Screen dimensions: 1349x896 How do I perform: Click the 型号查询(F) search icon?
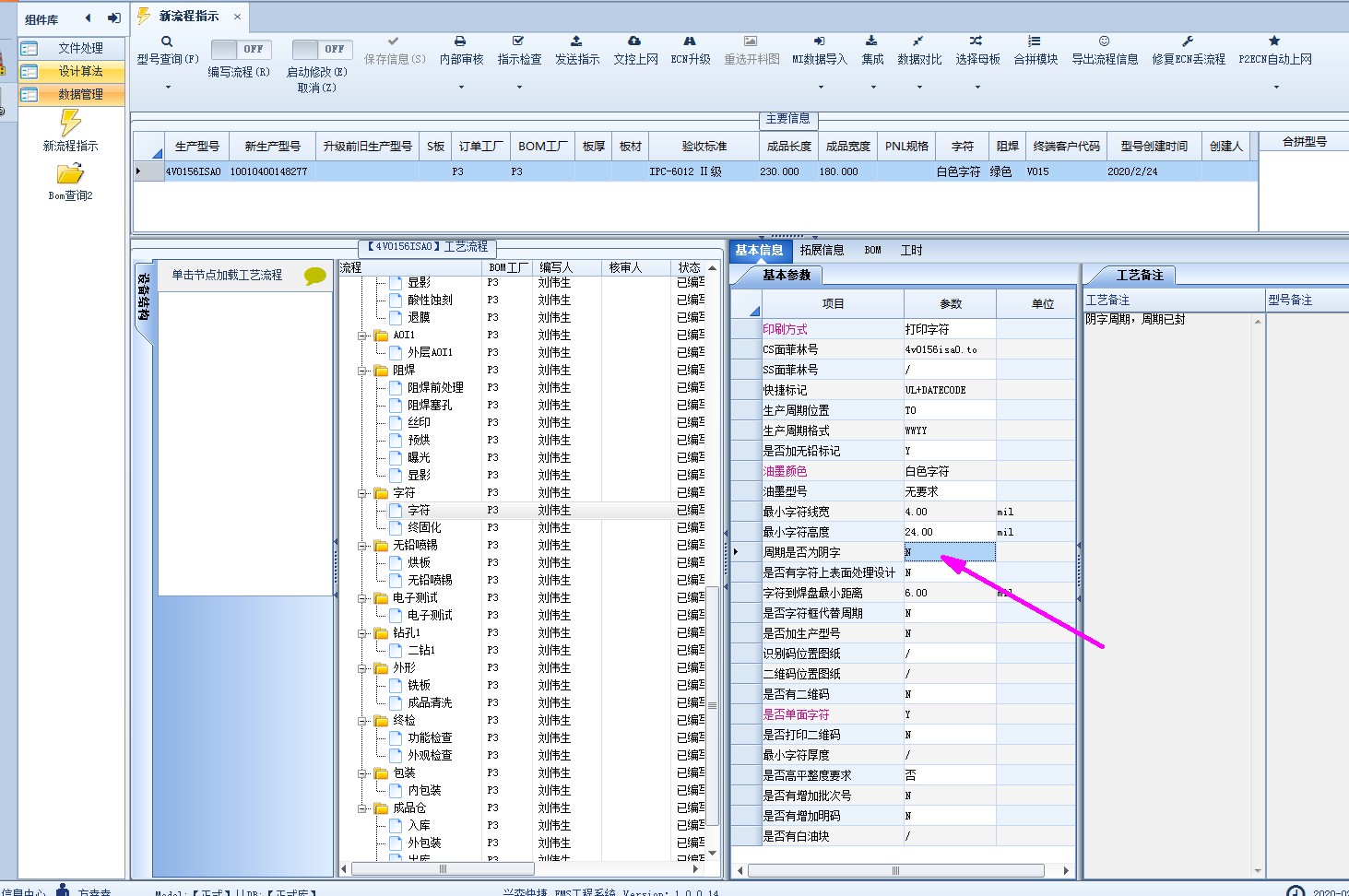(167, 41)
